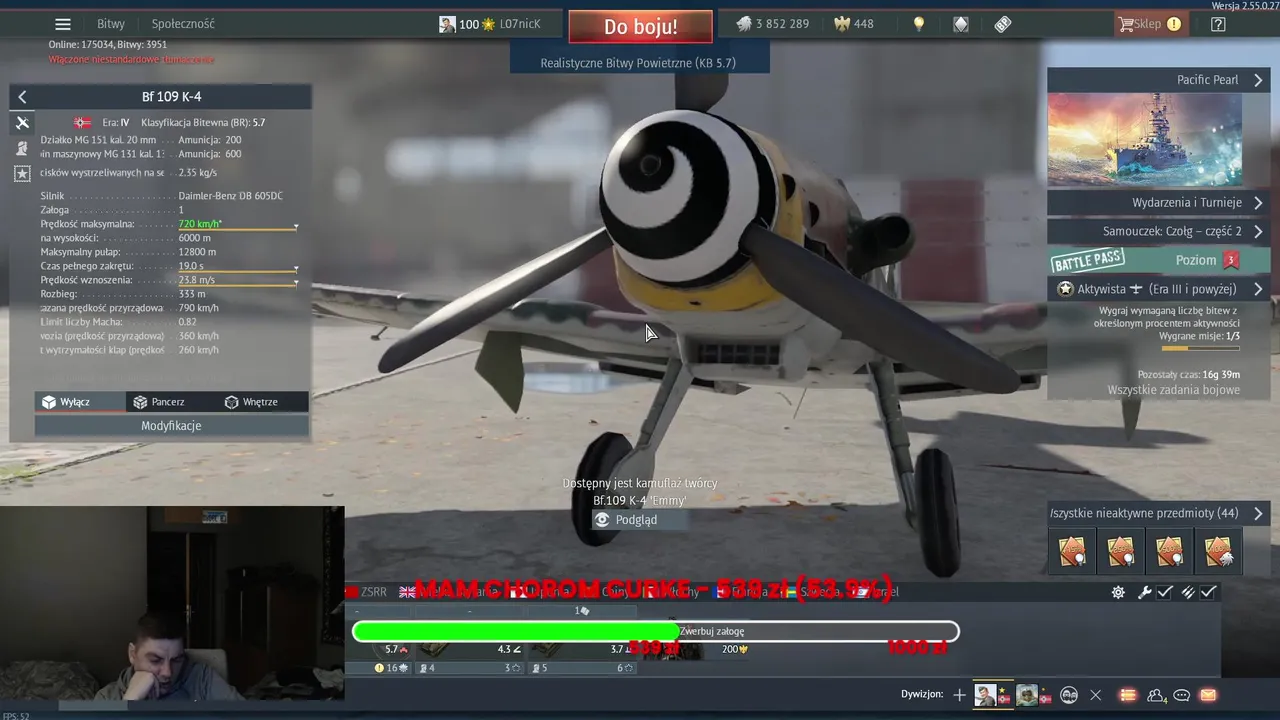Open the Bitwy menu
The image size is (1280, 720).
click(111, 24)
